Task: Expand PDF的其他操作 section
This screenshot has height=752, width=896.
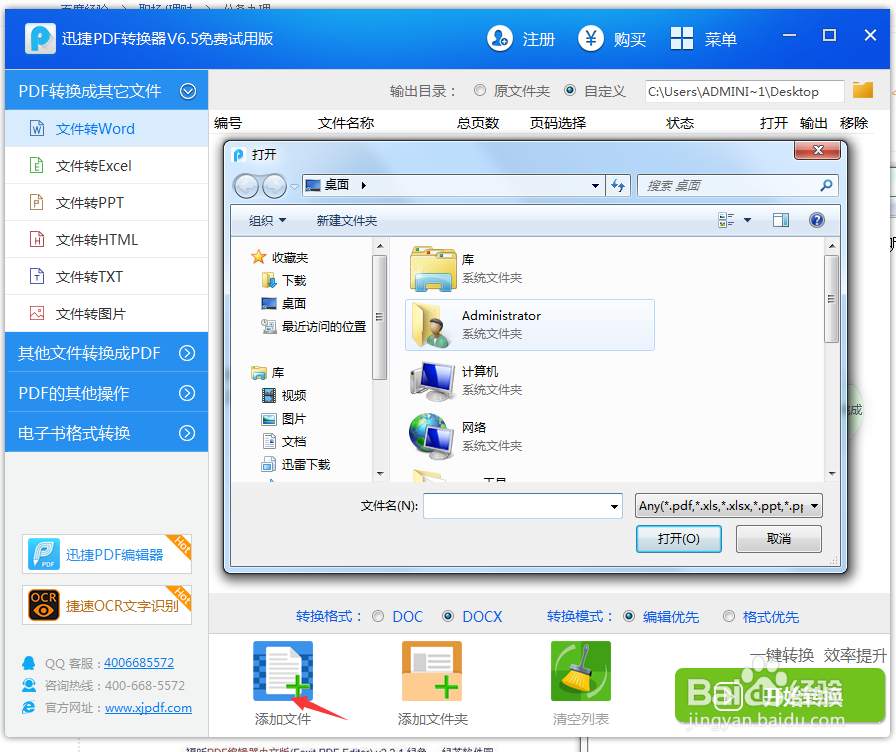Action: 187,393
